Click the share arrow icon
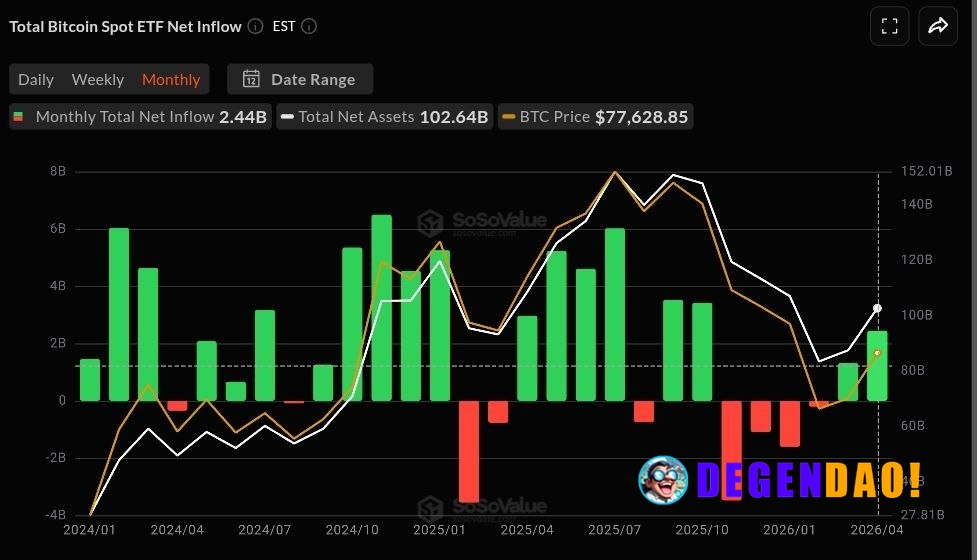977x560 pixels. click(938, 26)
